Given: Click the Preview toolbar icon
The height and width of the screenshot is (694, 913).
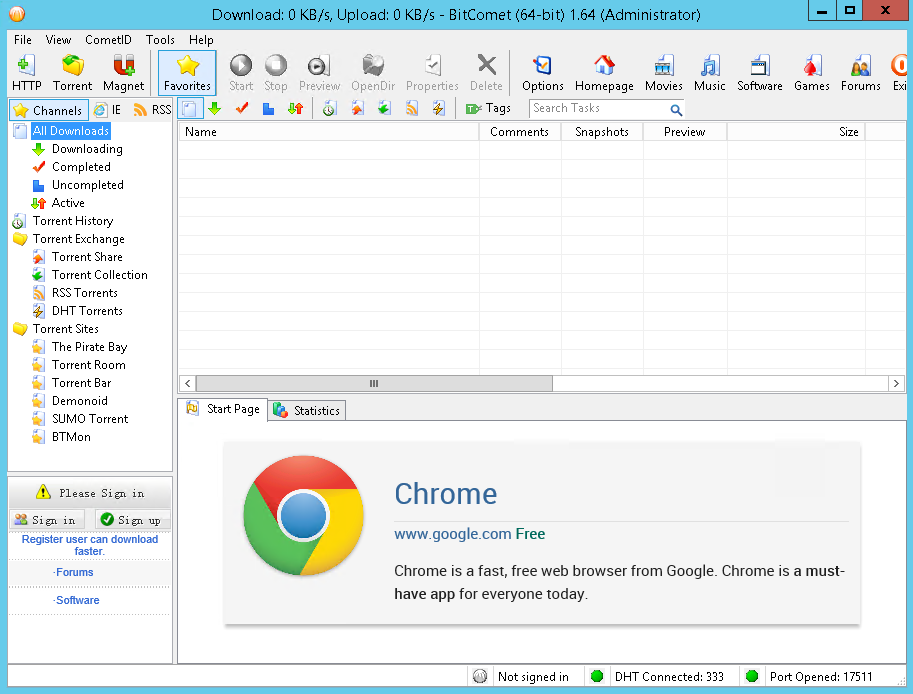Looking at the screenshot, I should click(319, 73).
